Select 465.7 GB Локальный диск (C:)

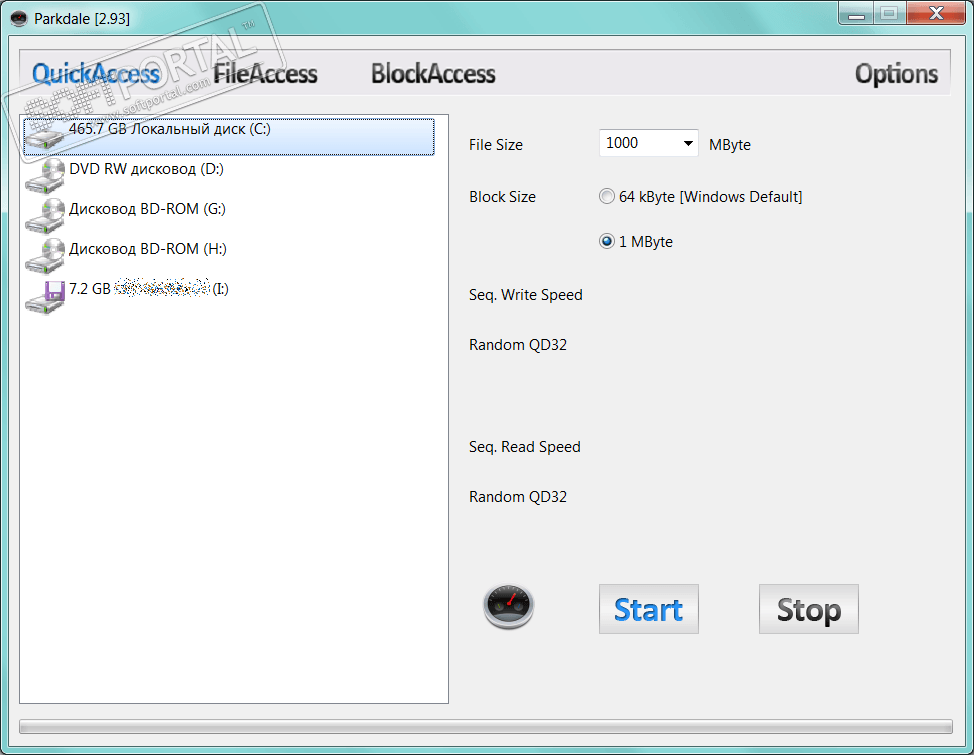point(229,137)
